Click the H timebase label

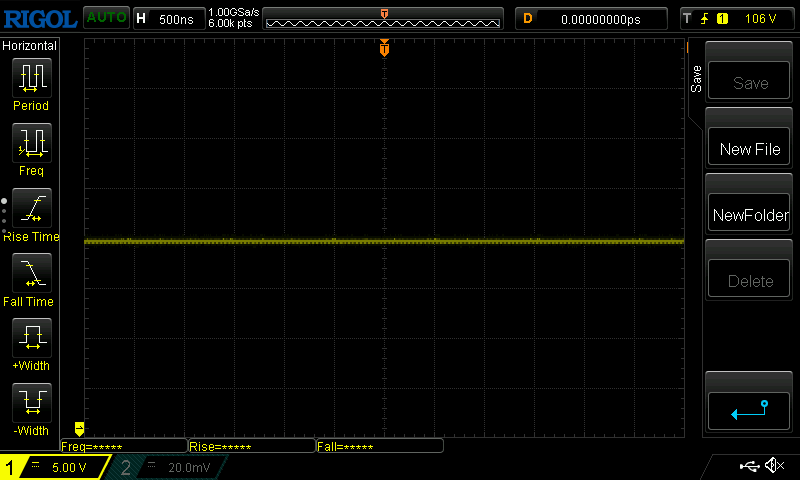(x=141, y=19)
